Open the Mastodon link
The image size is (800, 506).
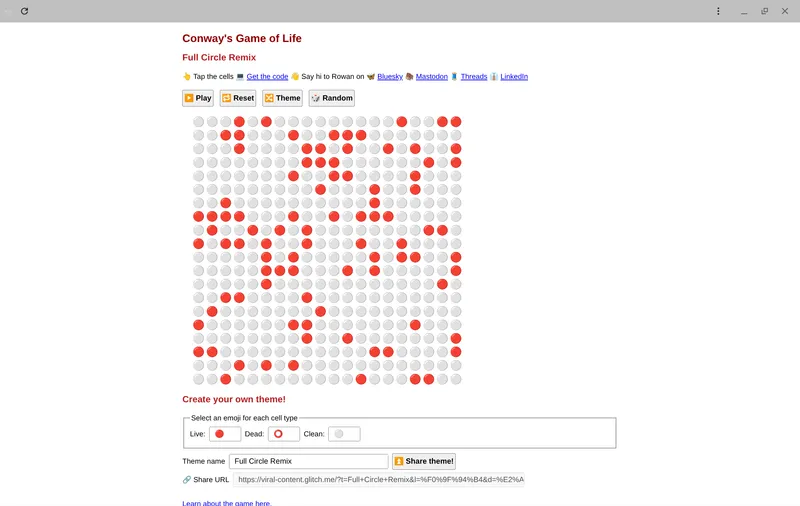[x=430, y=76]
